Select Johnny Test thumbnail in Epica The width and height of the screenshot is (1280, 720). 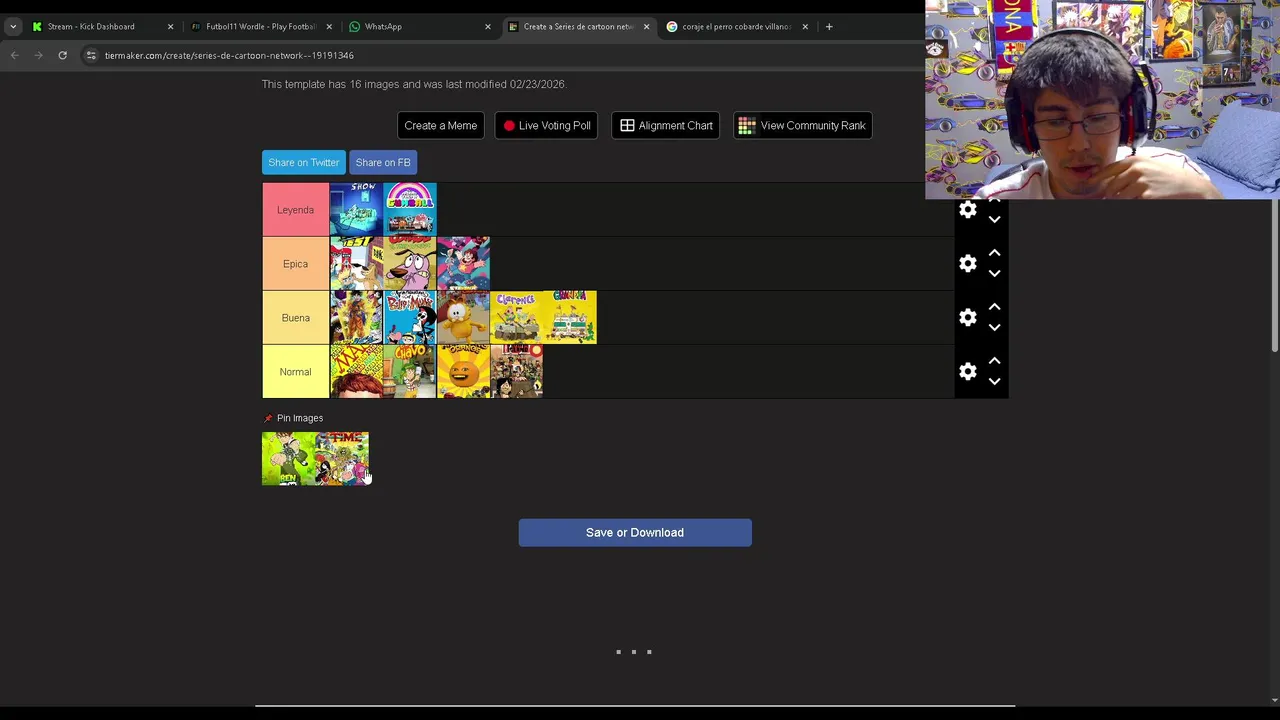[x=356, y=263]
